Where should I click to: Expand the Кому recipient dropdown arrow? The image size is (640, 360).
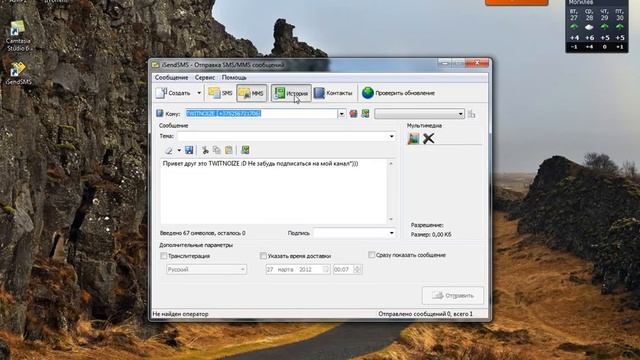pyautogui.click(x=342, y=114)
